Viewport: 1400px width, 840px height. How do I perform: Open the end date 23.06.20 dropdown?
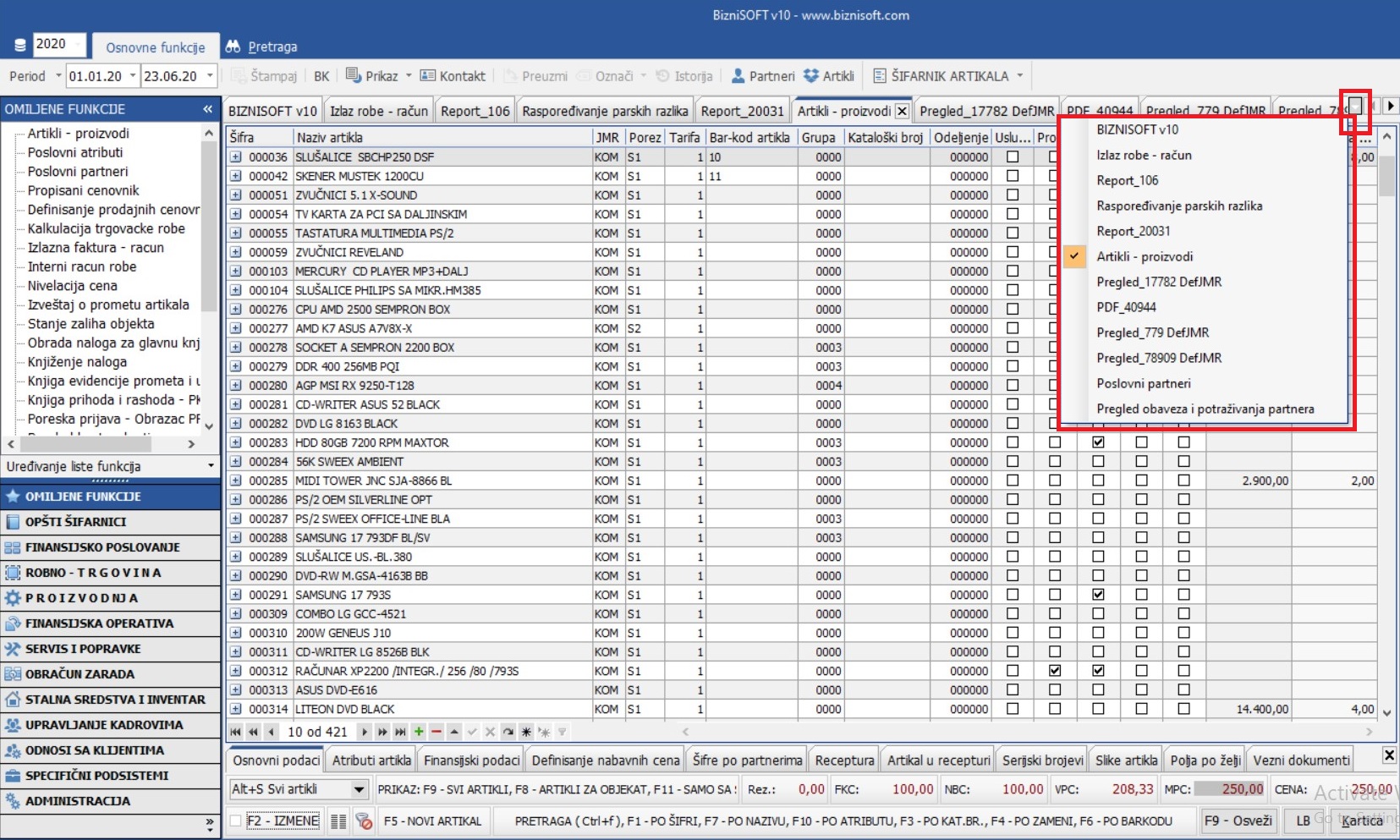210,76
